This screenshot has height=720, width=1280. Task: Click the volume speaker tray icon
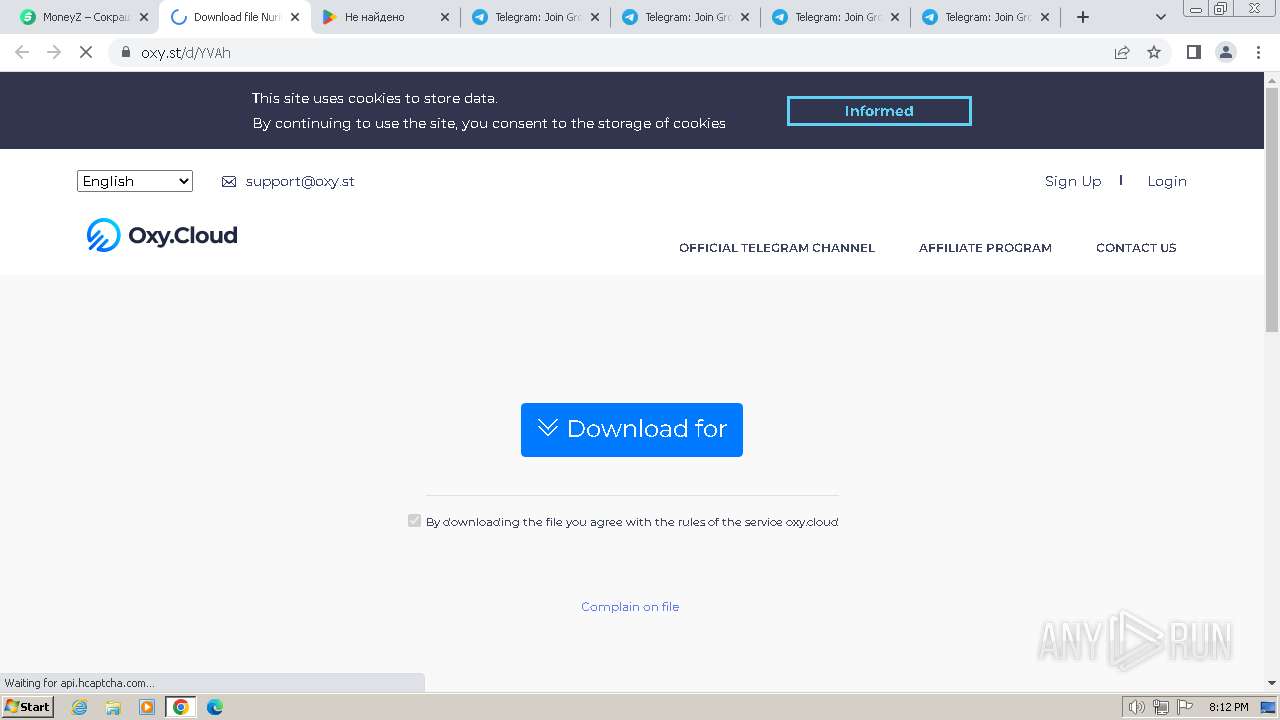pyautogui.click(x=1137, y=707)
